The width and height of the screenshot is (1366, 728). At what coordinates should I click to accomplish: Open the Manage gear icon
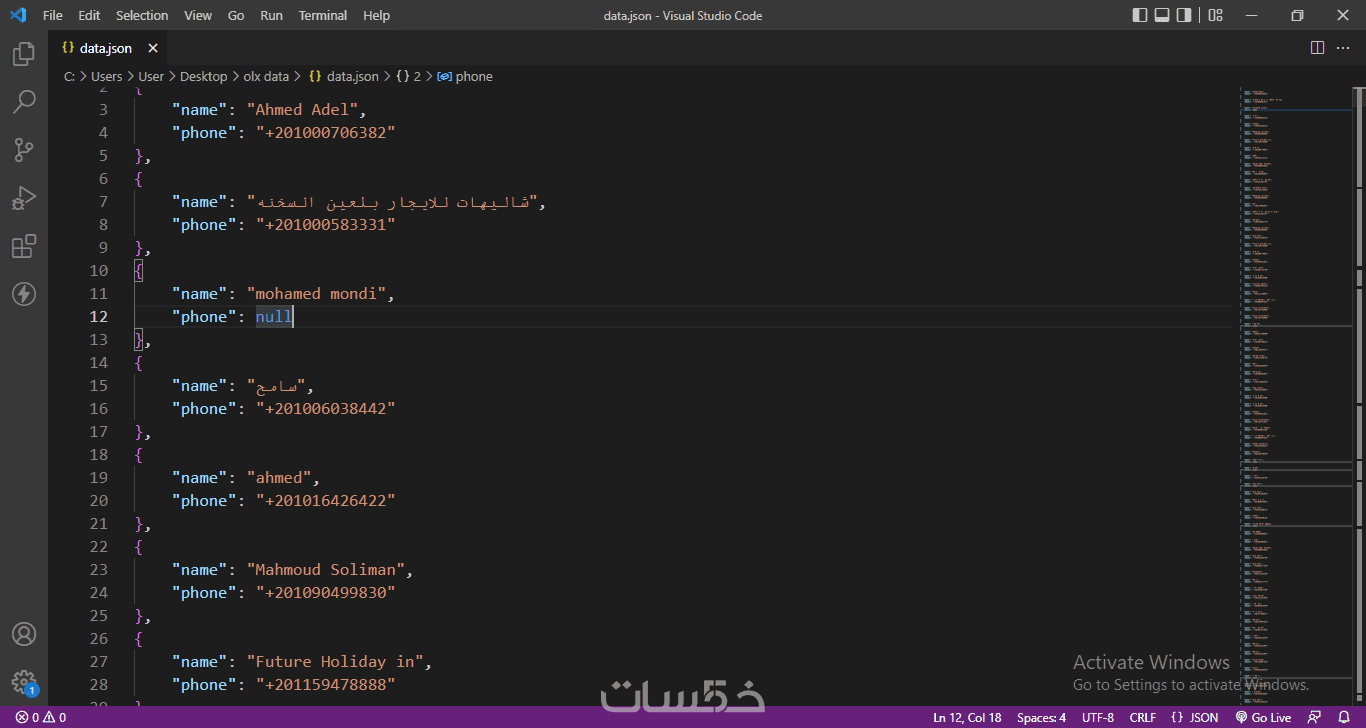tap(24, 682)
